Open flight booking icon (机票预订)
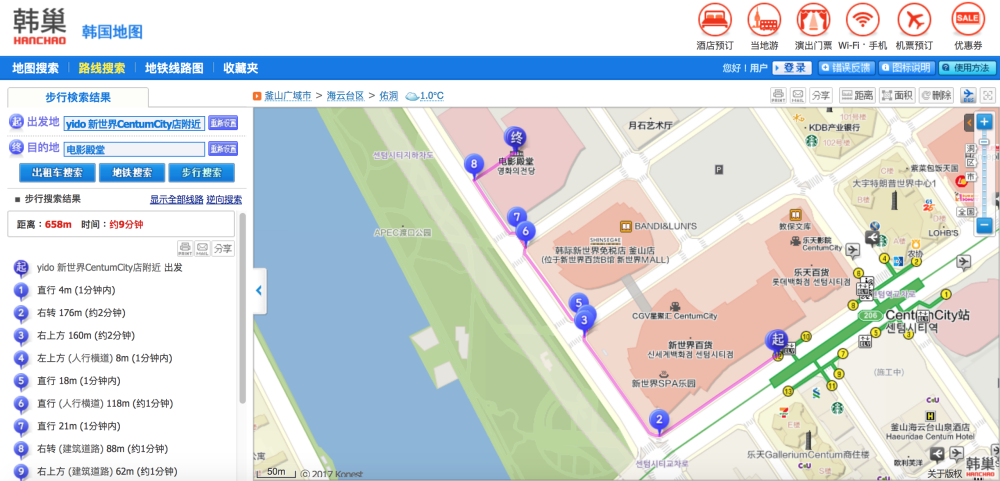The width and height of the screenshot is (1000, 481). (x=914, y=20)
